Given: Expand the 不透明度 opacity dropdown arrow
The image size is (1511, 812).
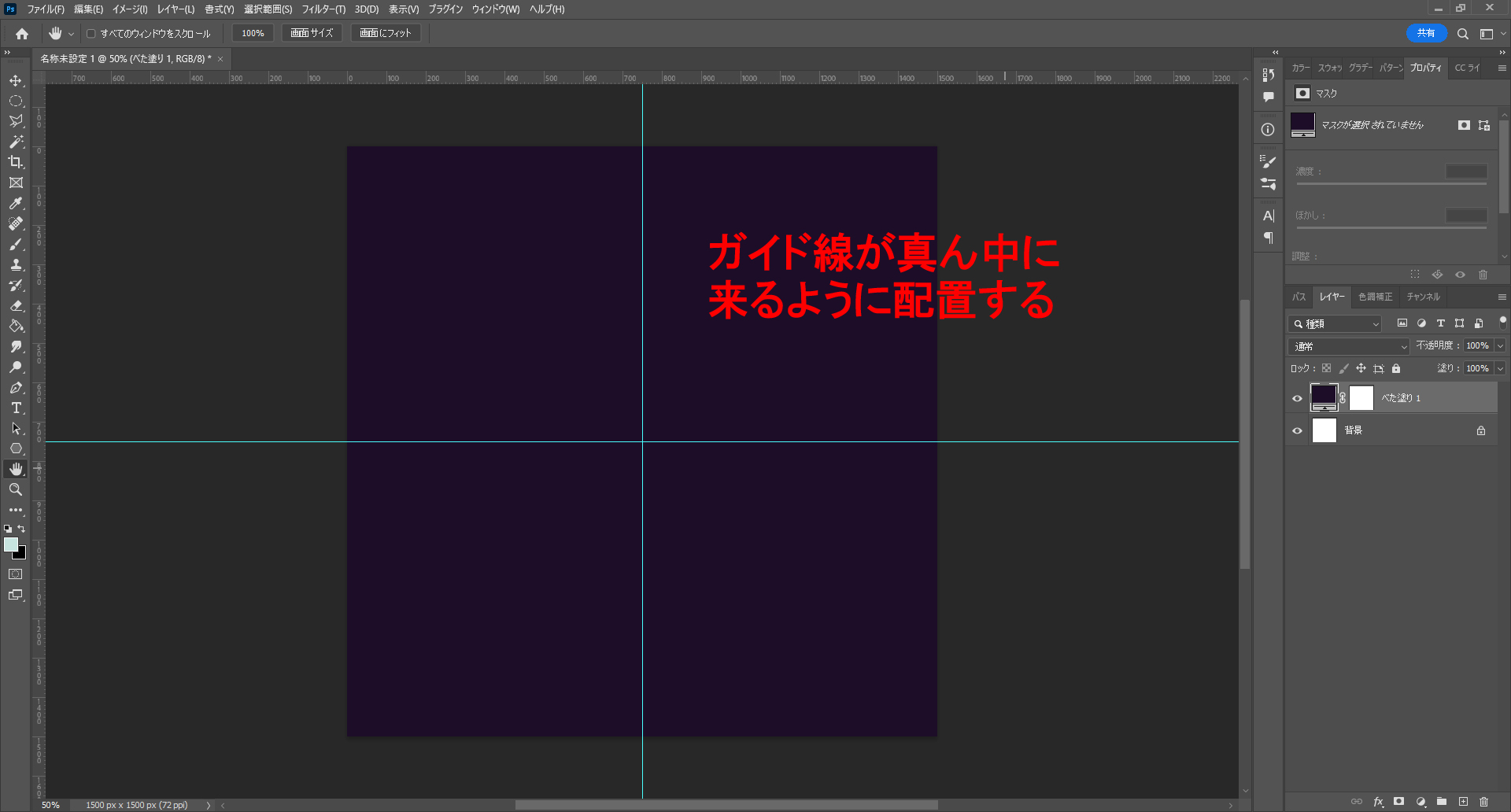Looking at the screenshot, I should pyautogui.click(x=1500, y=346).
